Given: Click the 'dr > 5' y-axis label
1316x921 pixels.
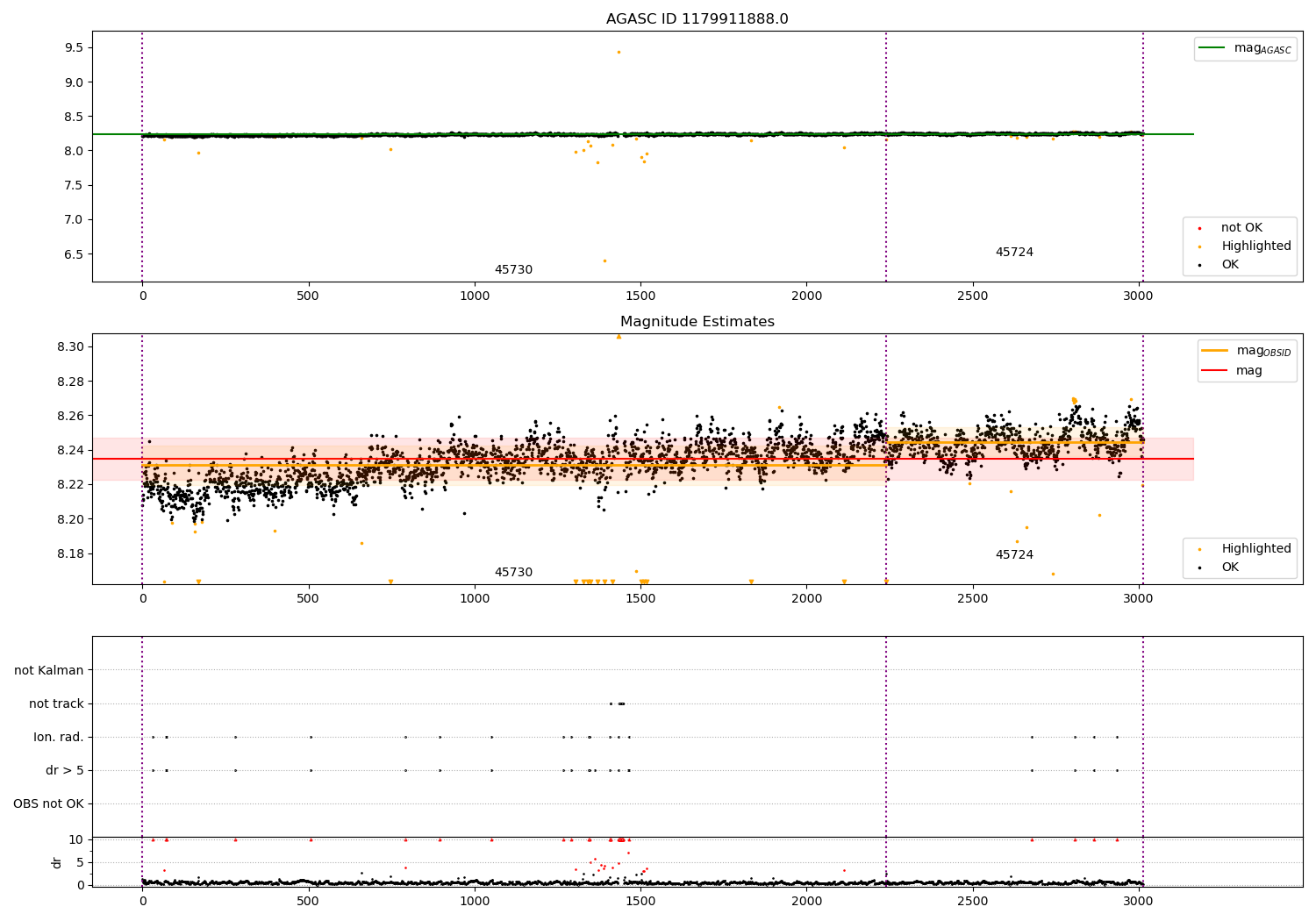Looking at the screenshot, I should 65,770.
